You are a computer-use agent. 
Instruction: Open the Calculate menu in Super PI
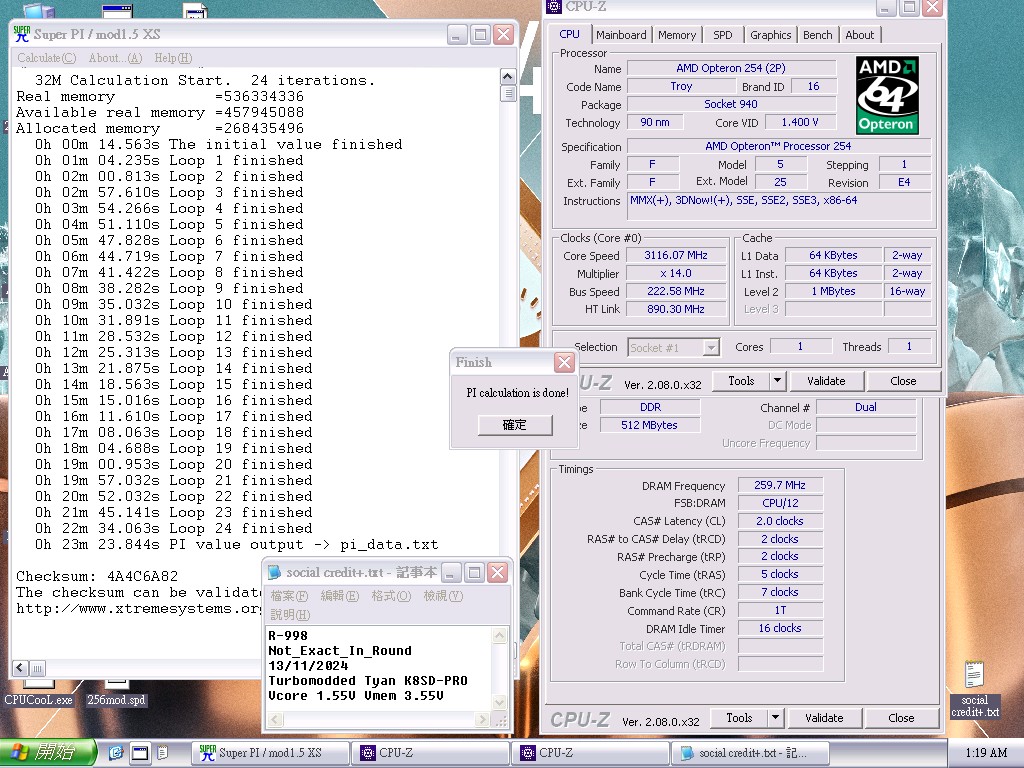[x=46, y=58]
